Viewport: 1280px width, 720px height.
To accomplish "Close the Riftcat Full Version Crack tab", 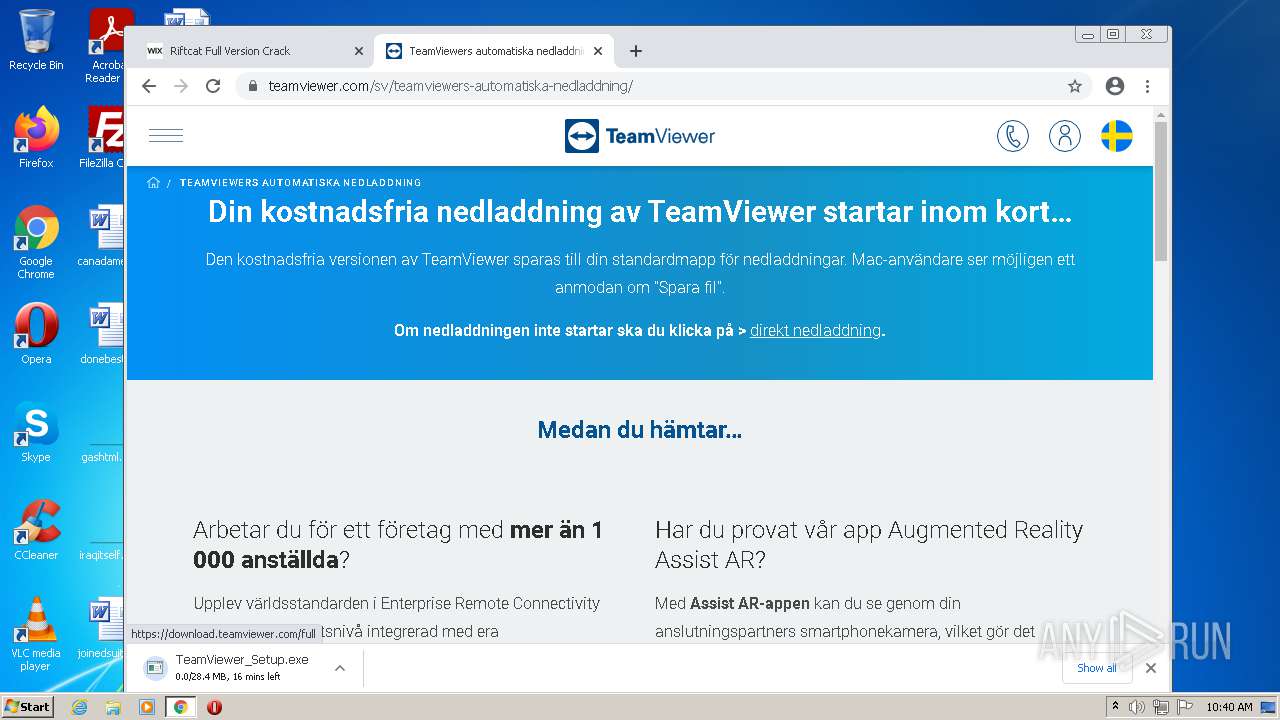I will click(x=359, y=51).
